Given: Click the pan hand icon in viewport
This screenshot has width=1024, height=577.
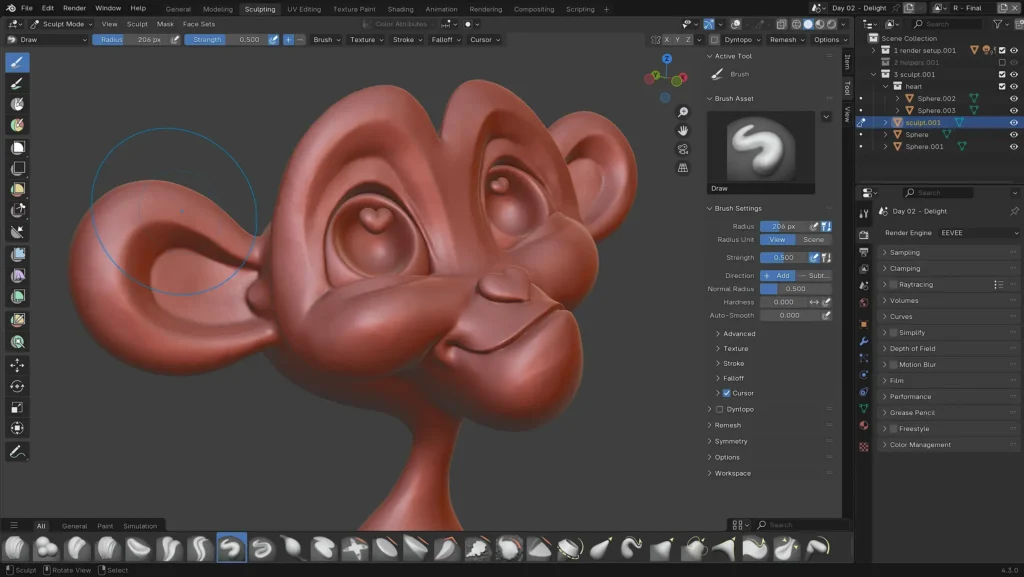Looking at the screenshot, I should 683,130.
